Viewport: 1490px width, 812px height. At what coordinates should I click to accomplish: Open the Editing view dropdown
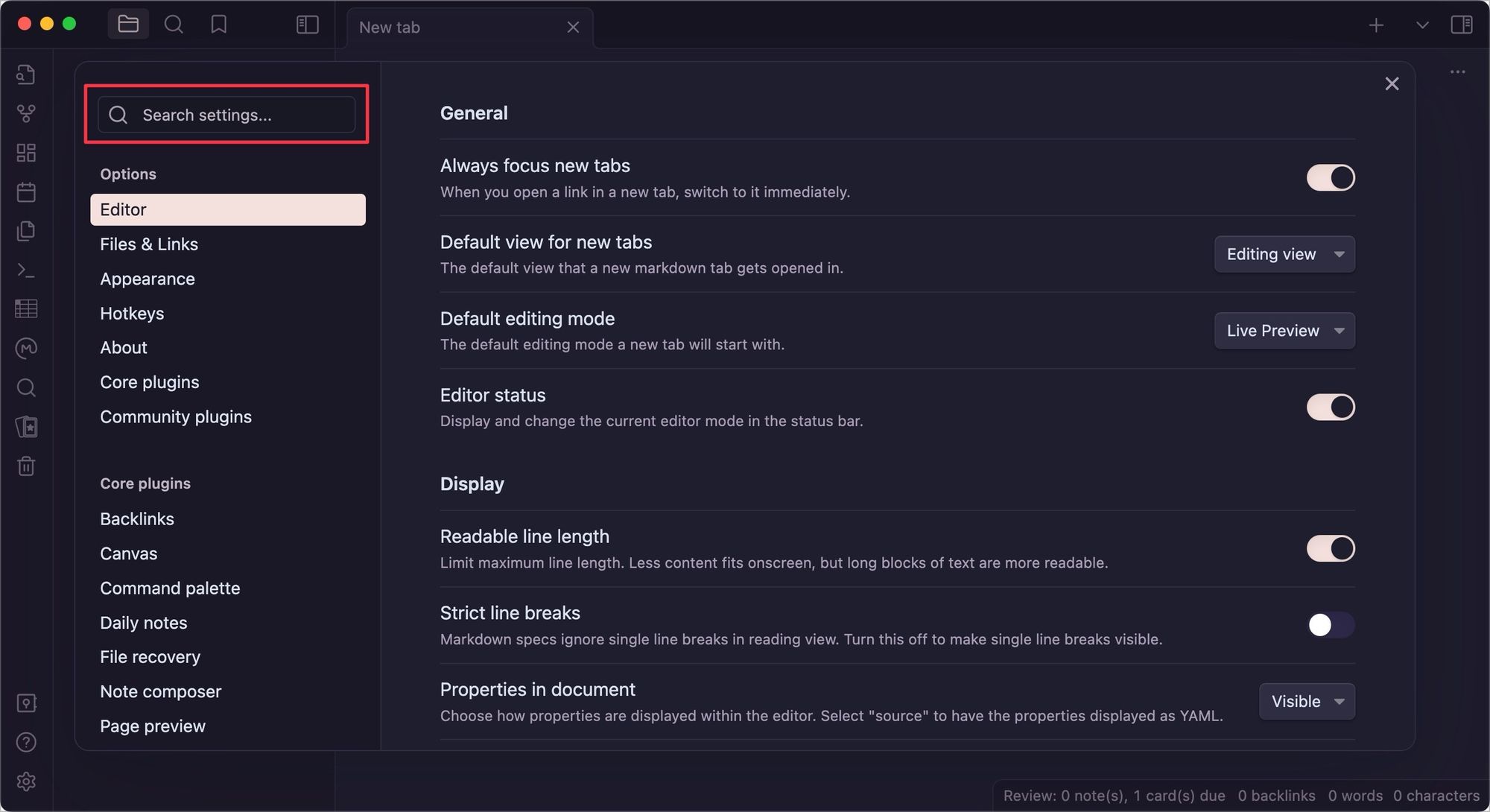1284,254
